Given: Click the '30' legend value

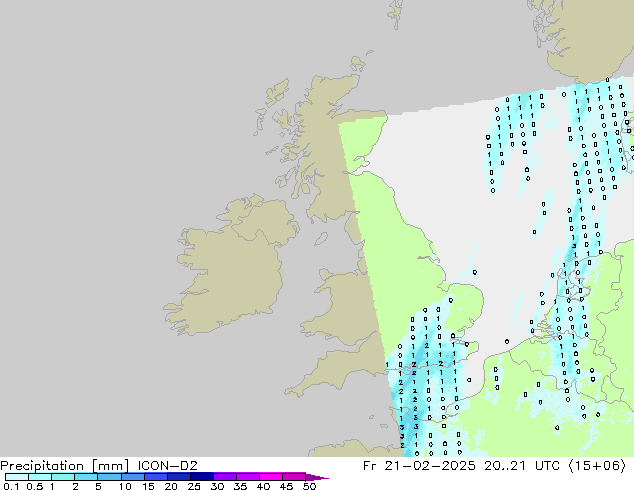Looking at the screenshot, I should pyautogui.click(x=217, y=486).
